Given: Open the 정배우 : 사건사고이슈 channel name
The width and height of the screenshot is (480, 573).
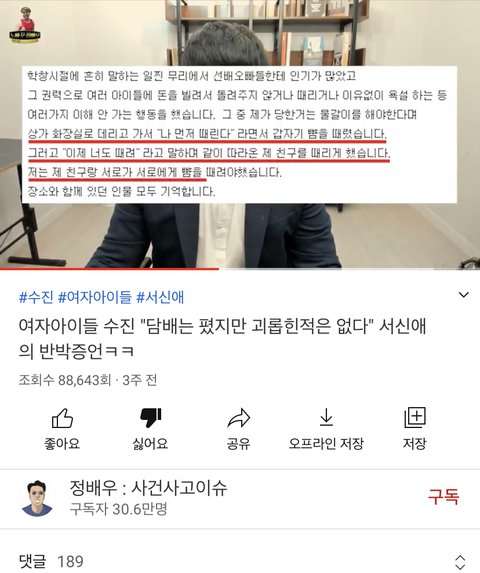Looking at the screenshot, I should pyautogui.click(x=148, y=488).
